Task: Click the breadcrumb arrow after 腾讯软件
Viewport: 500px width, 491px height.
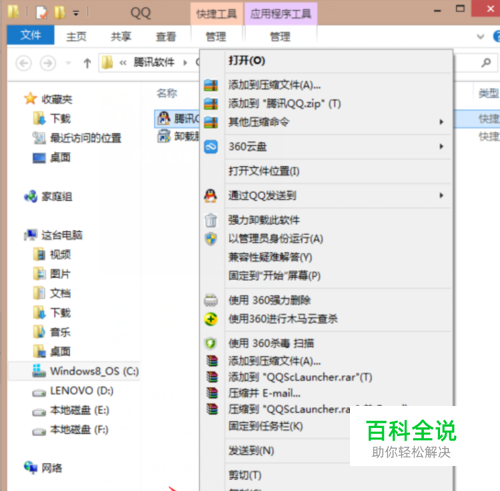Action: click(x=185, y=62)
